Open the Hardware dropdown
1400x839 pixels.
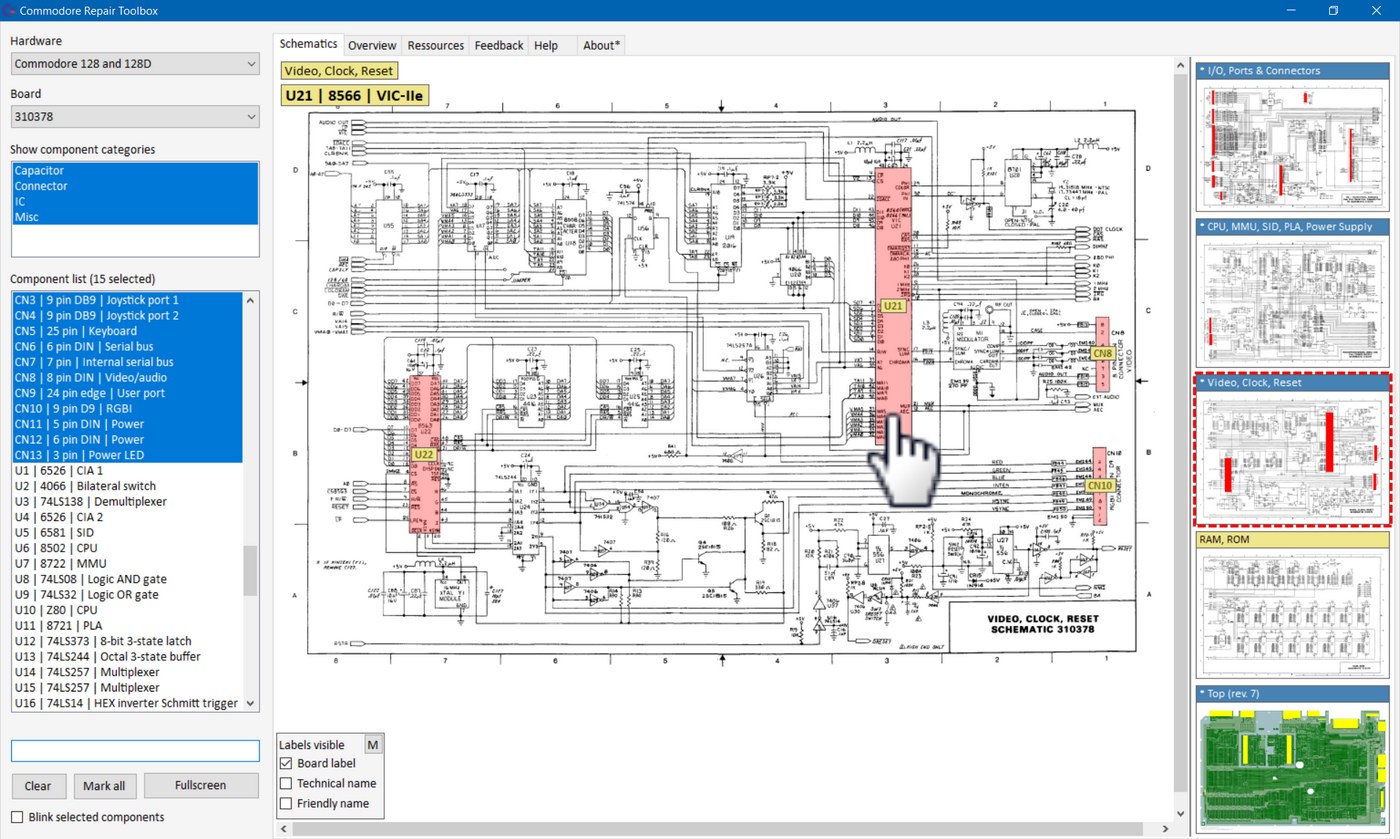[x=135, y=64]
